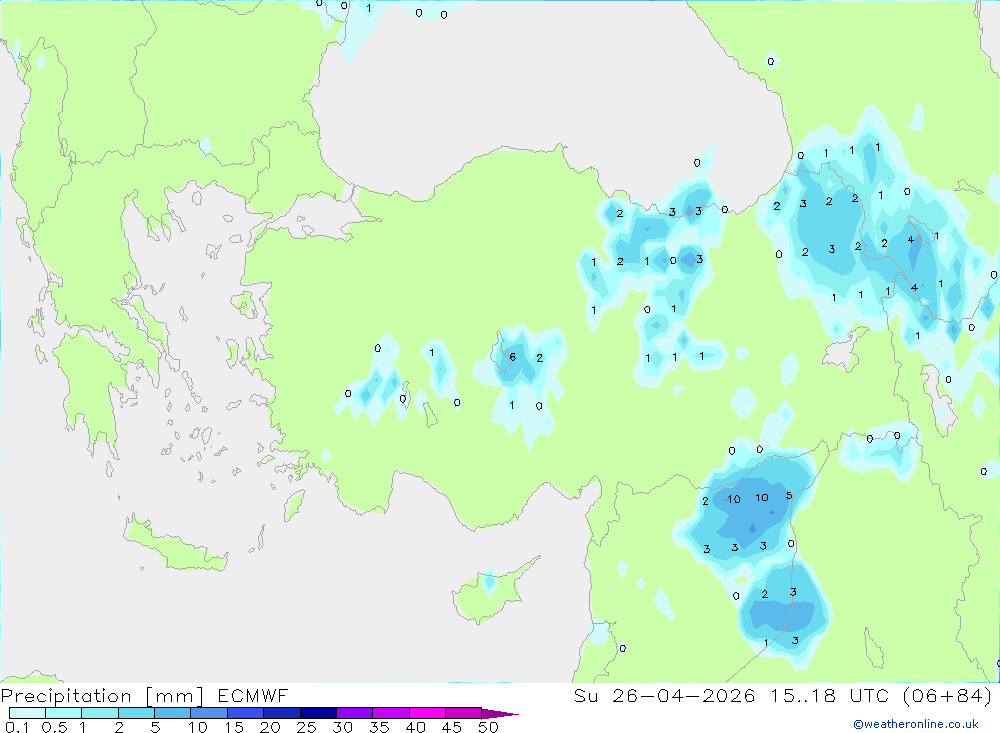Select the 0.5–1 mm legend color swatch

pos(64,713)
